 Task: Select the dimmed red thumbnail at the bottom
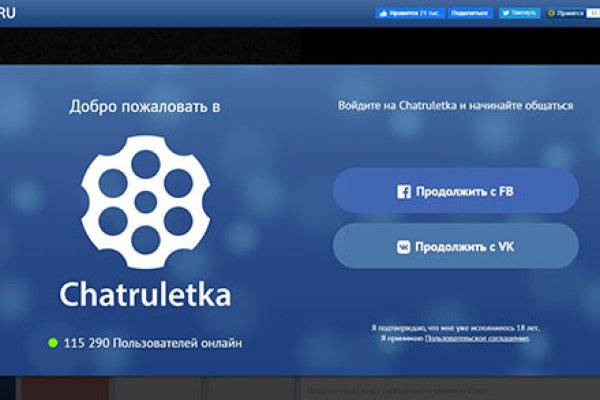click(65, 389)
